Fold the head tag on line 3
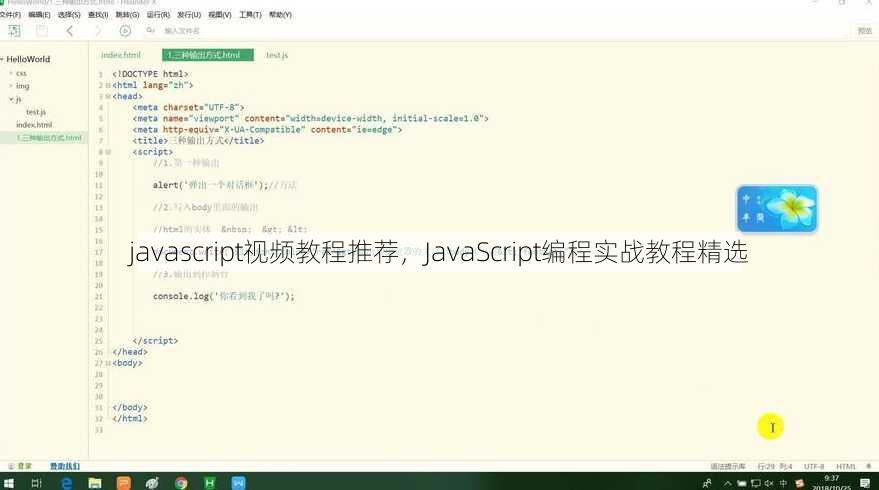The image size is (879, 490). coord(108,96)
